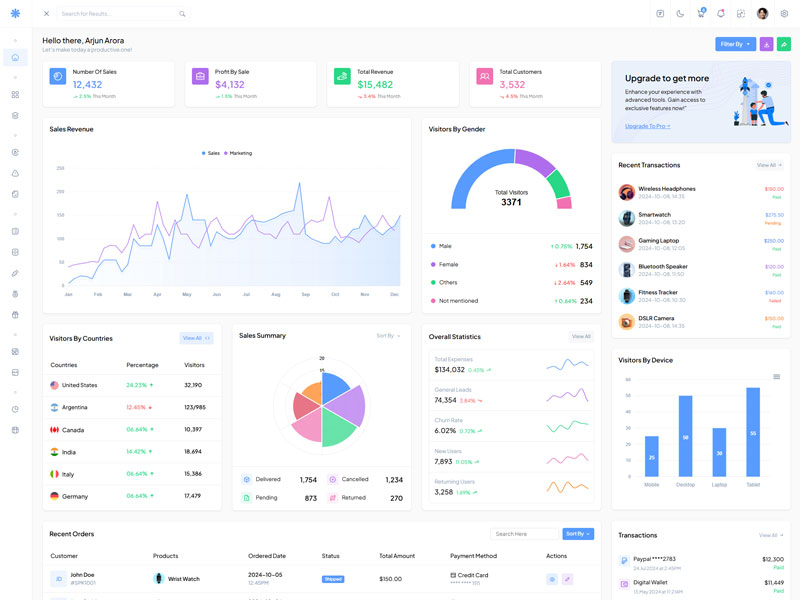Open the settings gear in top bar
Image resolution: width=800 pixels, height=600 pixels.
click(784, 14)
